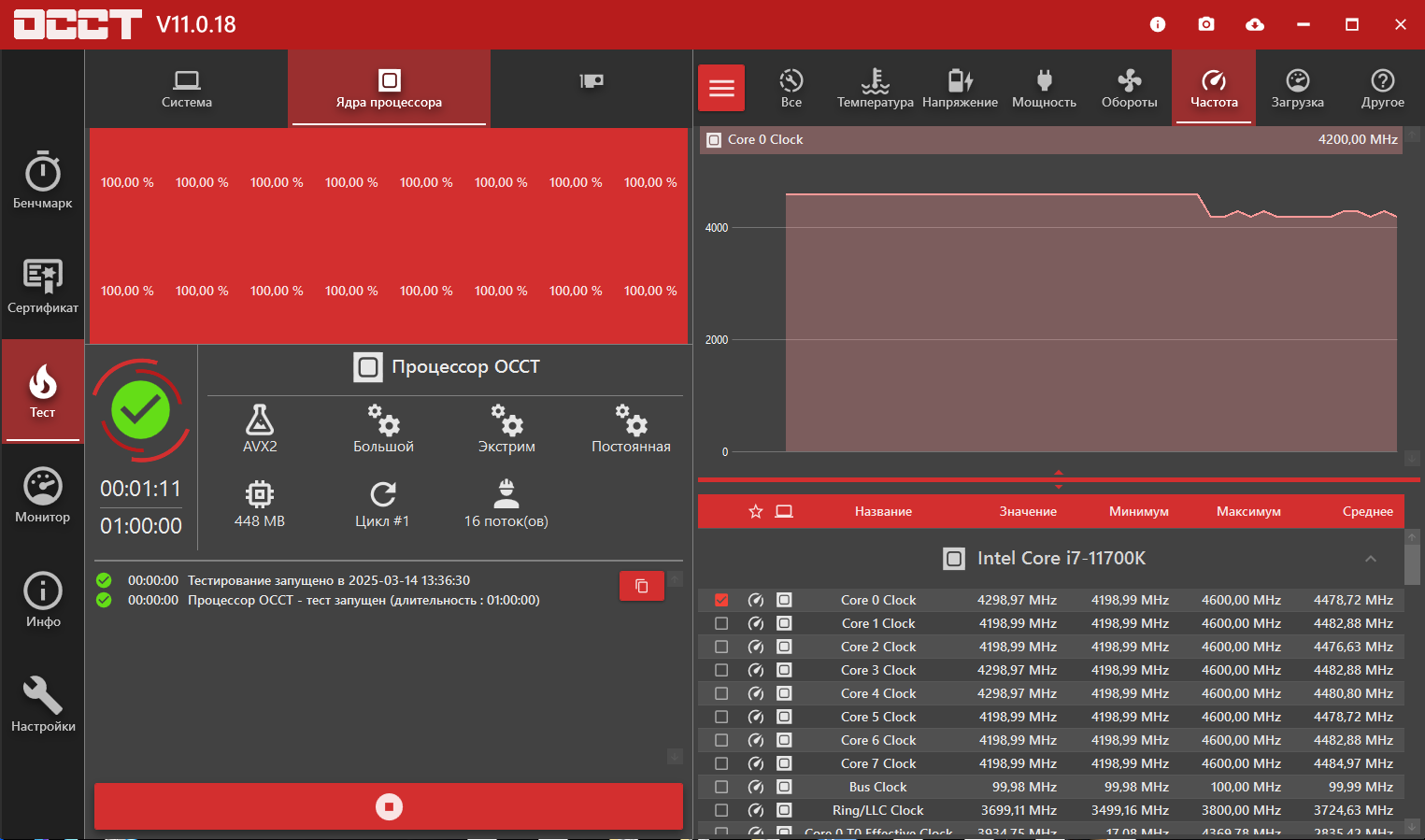Open the Частота frequency tab
This screenshot has height=840, width=1425.
click(x=1214, y=89)
